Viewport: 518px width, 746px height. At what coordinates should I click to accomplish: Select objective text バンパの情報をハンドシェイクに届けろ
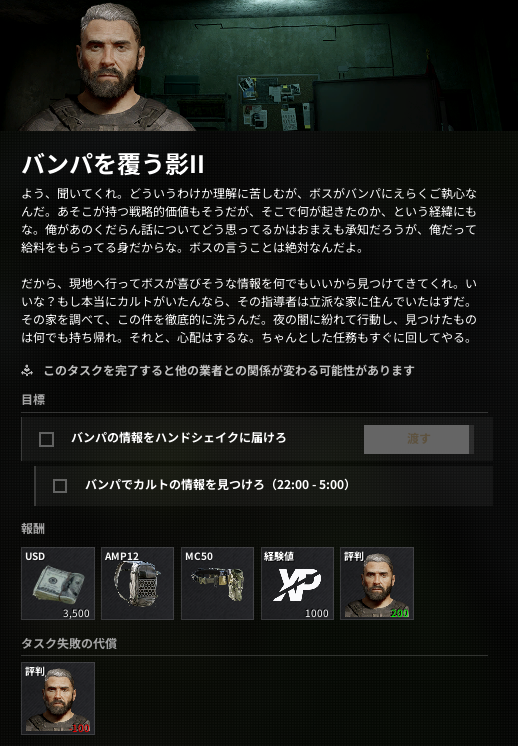[x=179, y=438]
